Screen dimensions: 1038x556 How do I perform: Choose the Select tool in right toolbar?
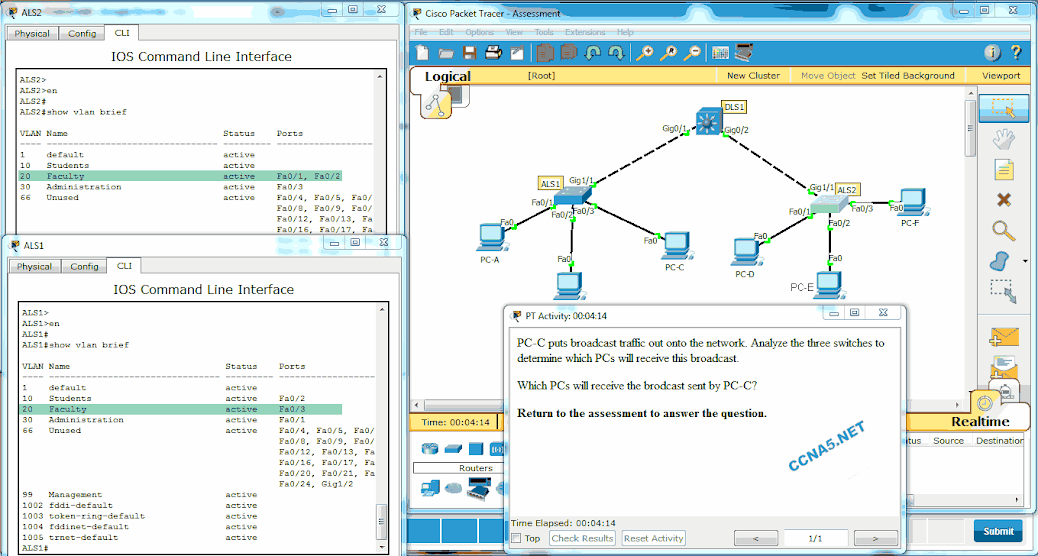(x=1004, y=110)
